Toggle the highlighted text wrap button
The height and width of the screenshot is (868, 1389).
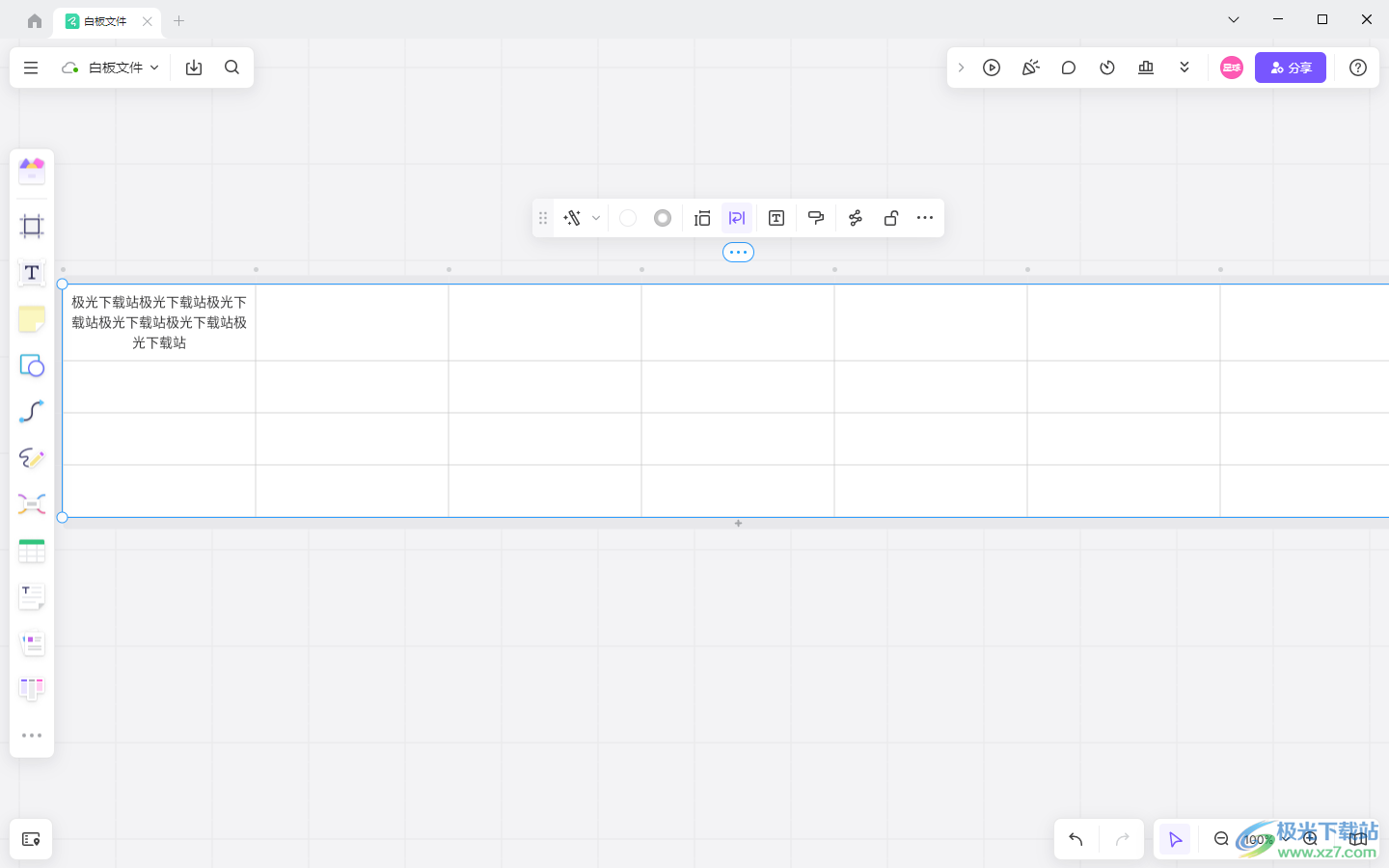click(x=737, y=218)
